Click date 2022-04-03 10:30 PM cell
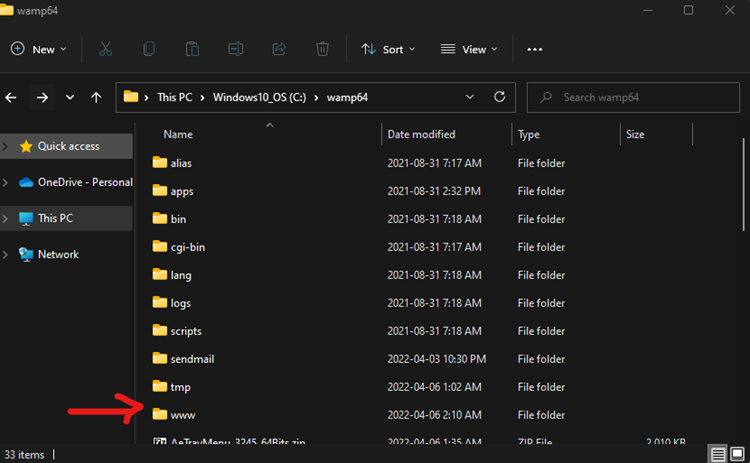The width and height of the screenshot is (750, 463). point(436,359)
